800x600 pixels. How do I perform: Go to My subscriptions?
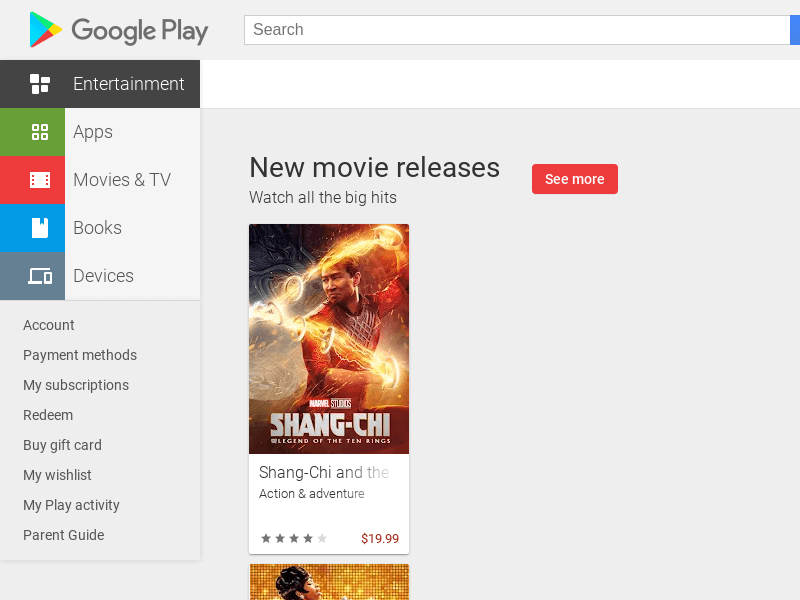point(76,385)
